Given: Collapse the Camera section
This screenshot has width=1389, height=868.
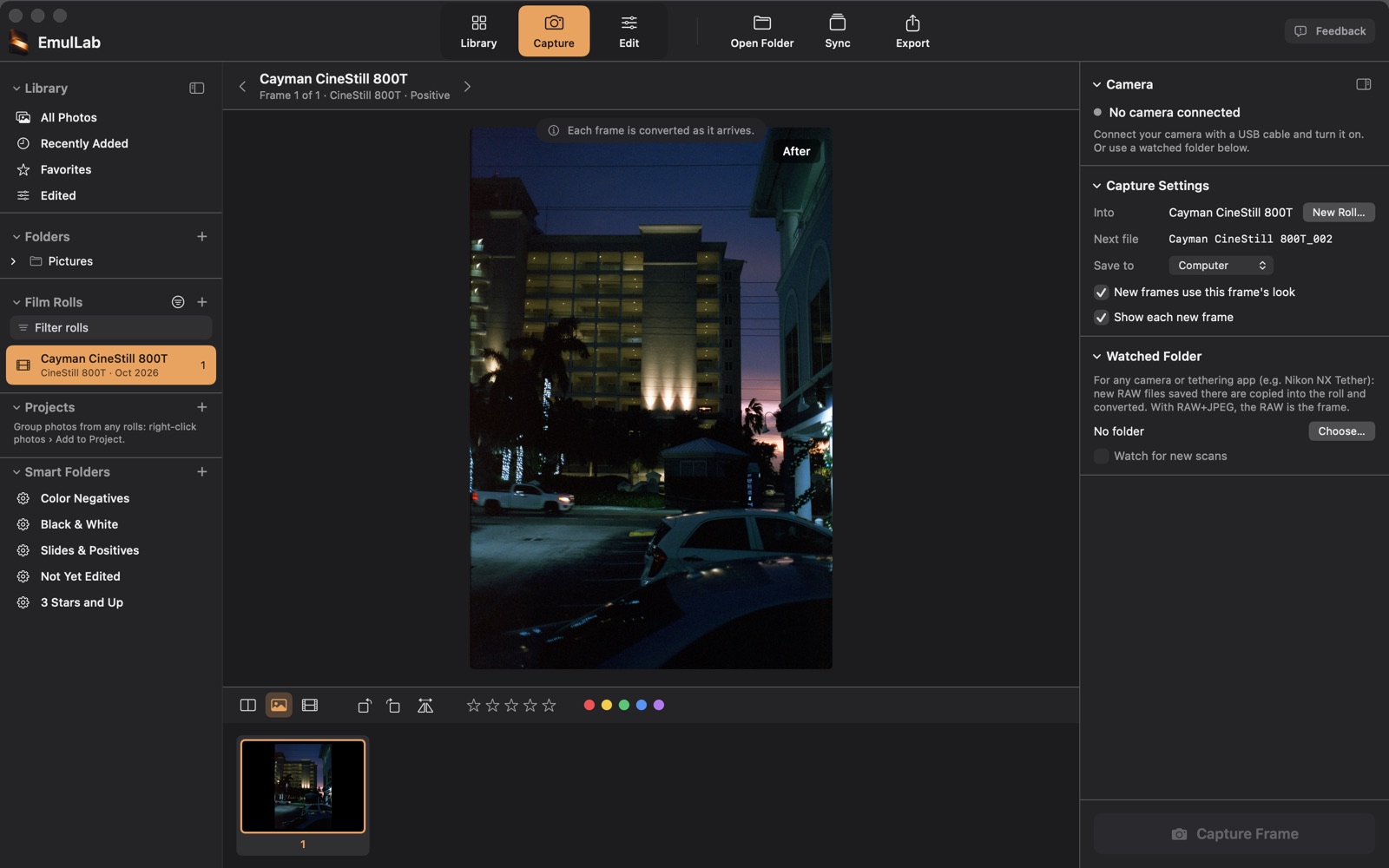Looking at the screenshot, I should tap(1097, 84).
